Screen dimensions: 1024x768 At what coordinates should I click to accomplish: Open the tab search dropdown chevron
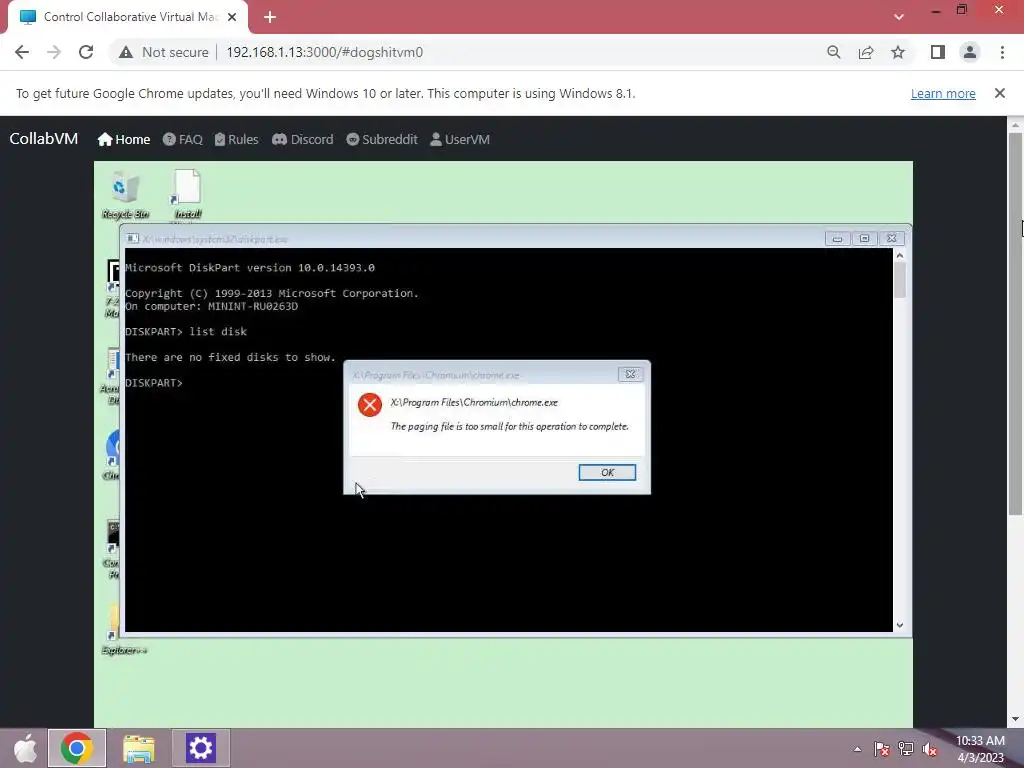tap(899, 17)
